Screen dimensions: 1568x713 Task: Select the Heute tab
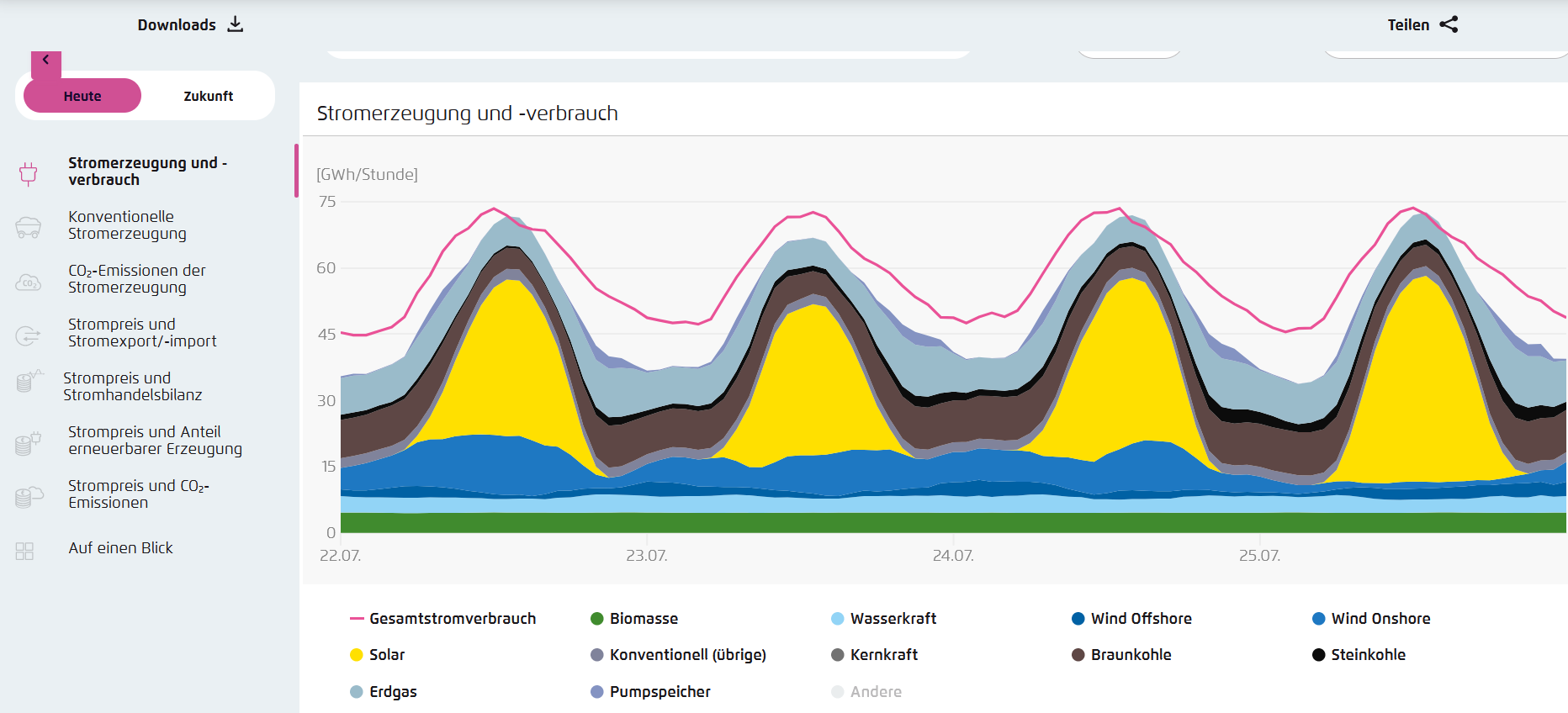82,97
